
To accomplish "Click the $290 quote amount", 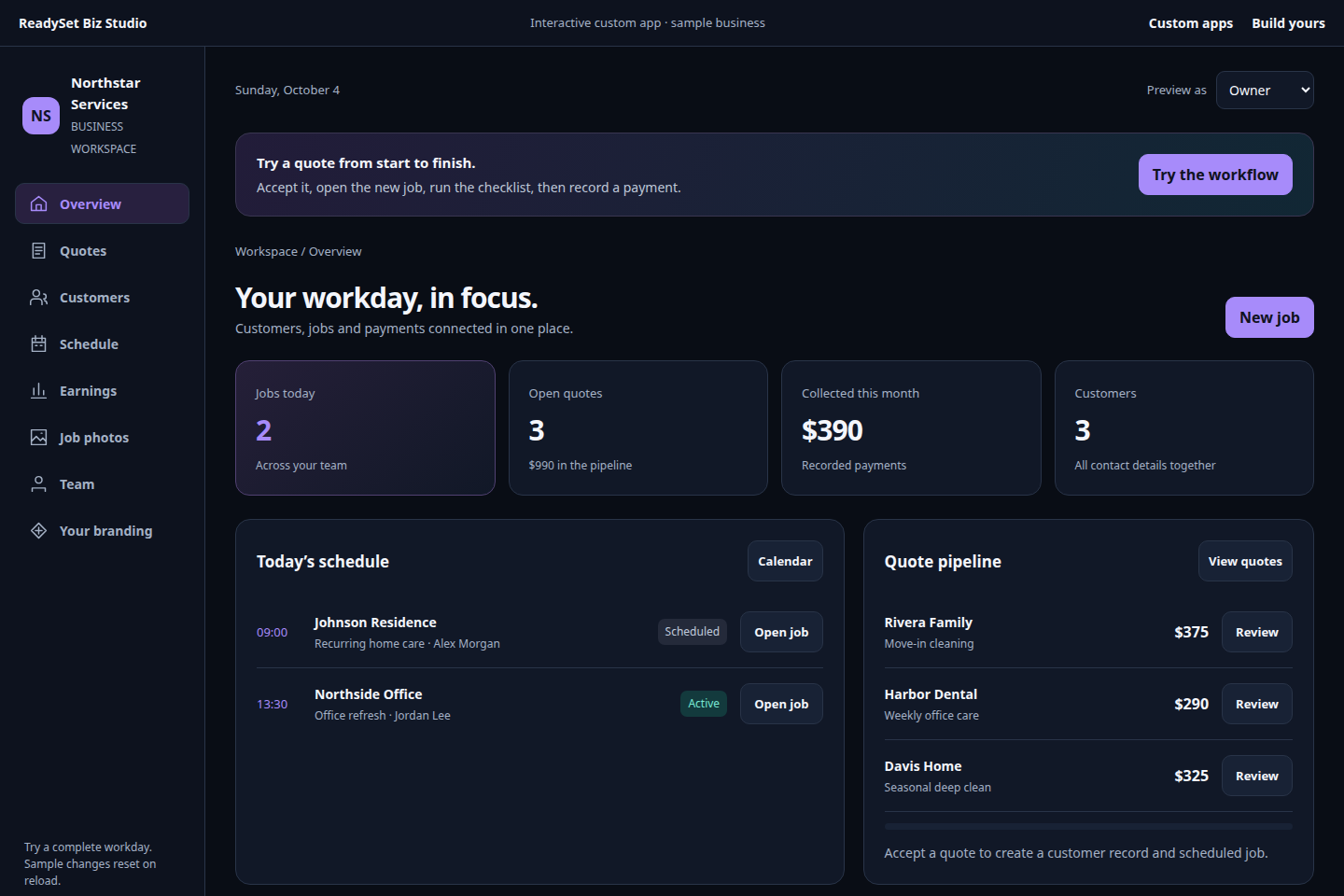I will pos(1191,704).
